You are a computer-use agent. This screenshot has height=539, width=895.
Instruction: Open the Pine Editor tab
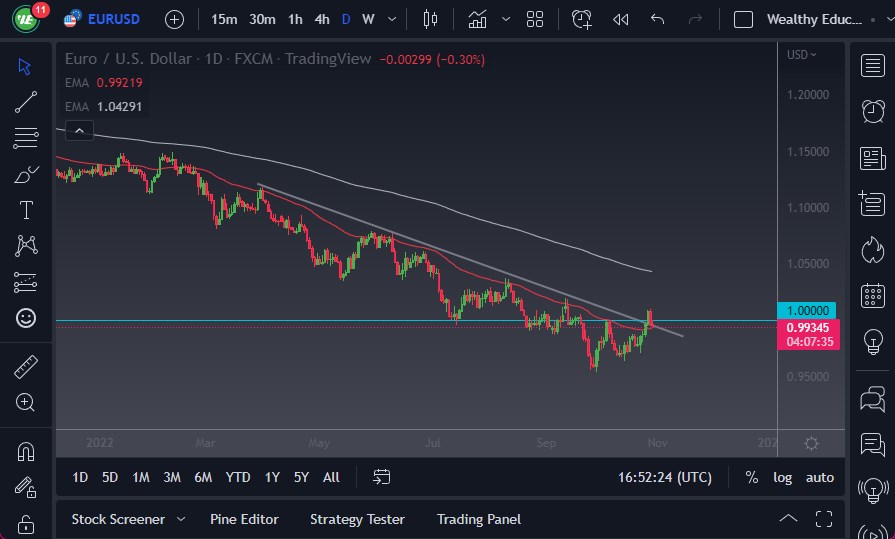244,519
